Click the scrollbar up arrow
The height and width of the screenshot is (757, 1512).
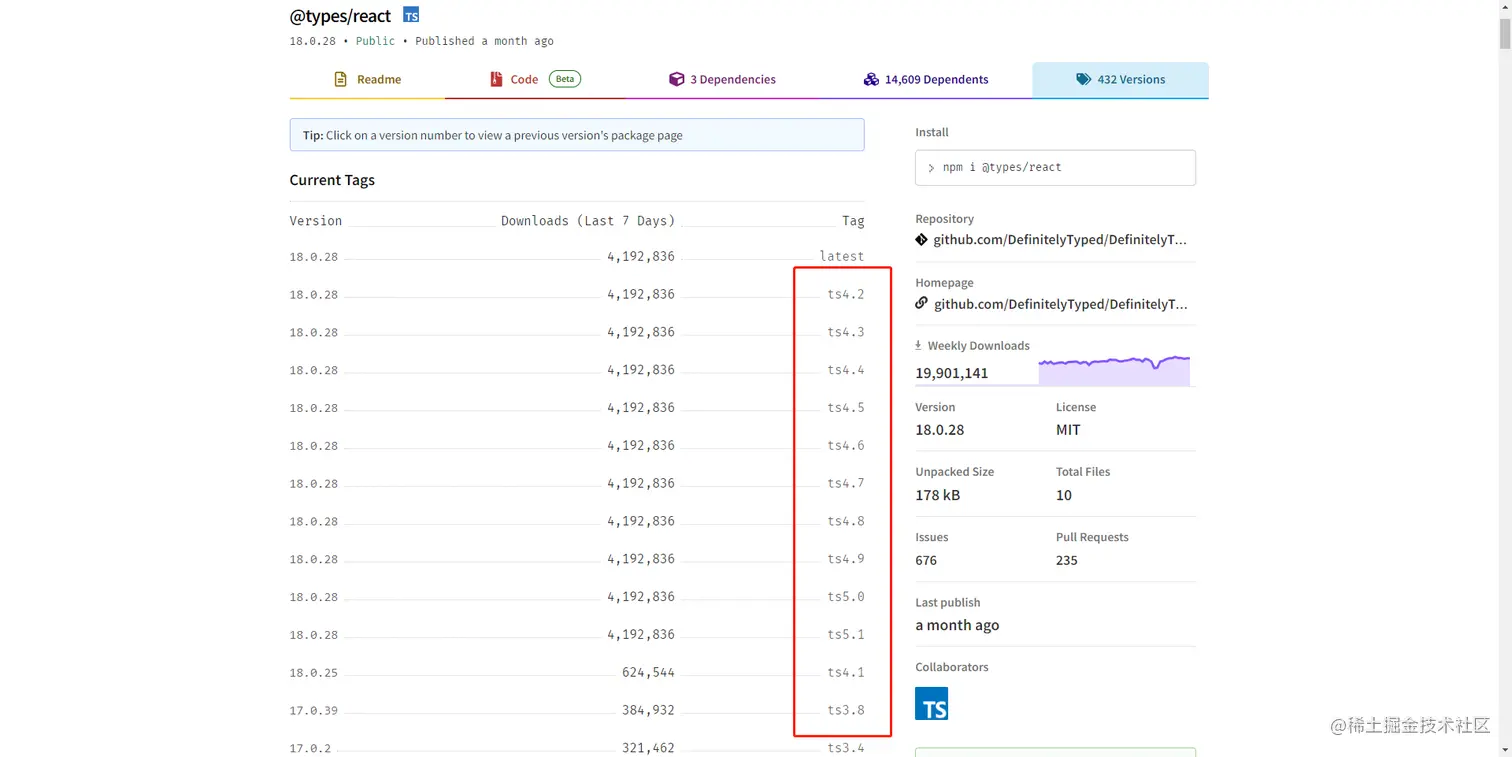[1504, 6]
